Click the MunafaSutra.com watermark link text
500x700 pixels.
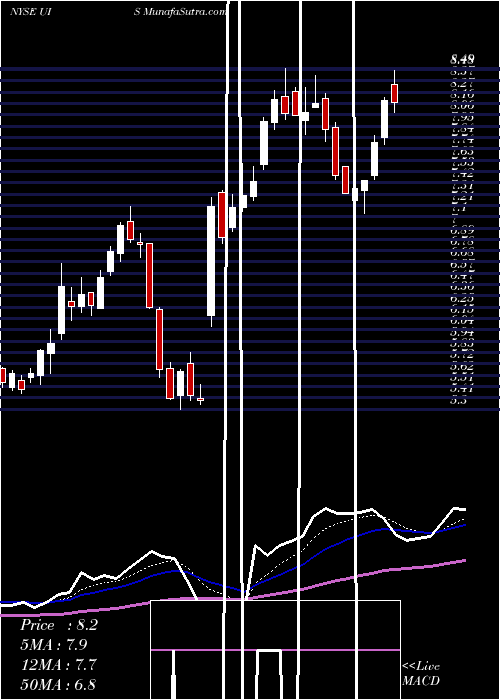point(184,12)
